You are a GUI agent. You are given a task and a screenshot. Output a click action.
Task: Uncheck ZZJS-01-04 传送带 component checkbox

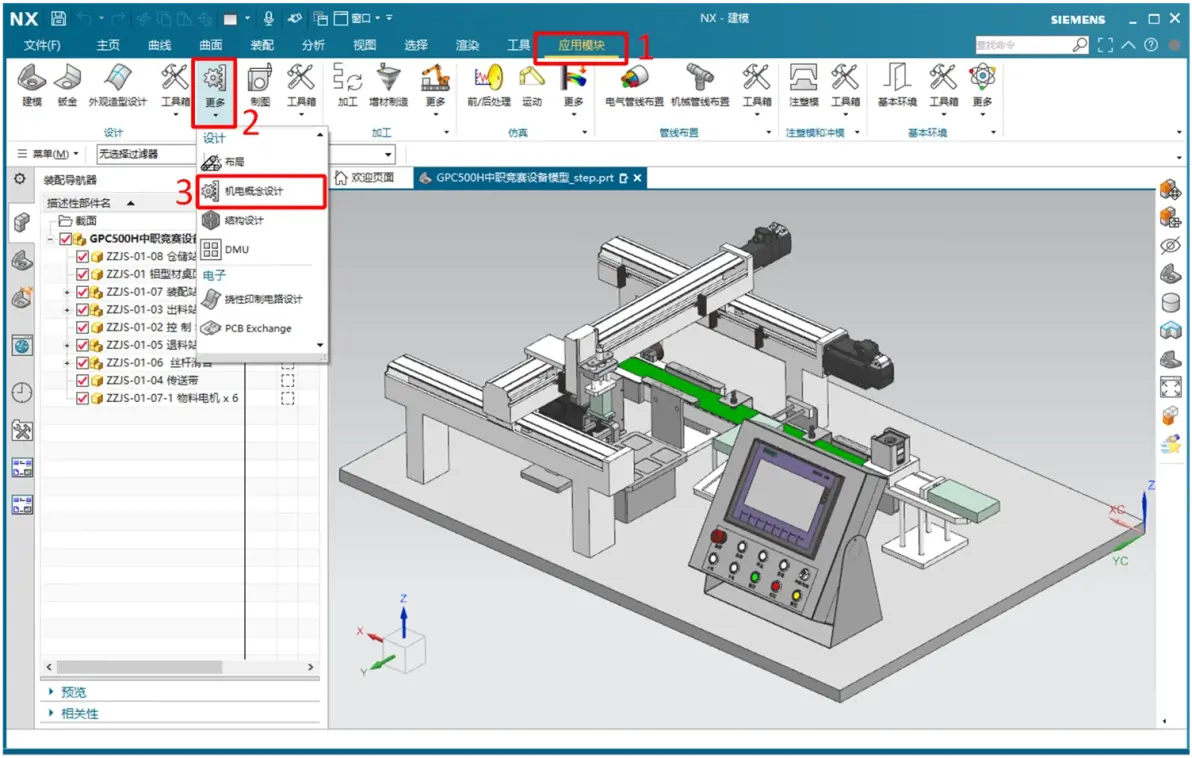click(x=82, y=380)
